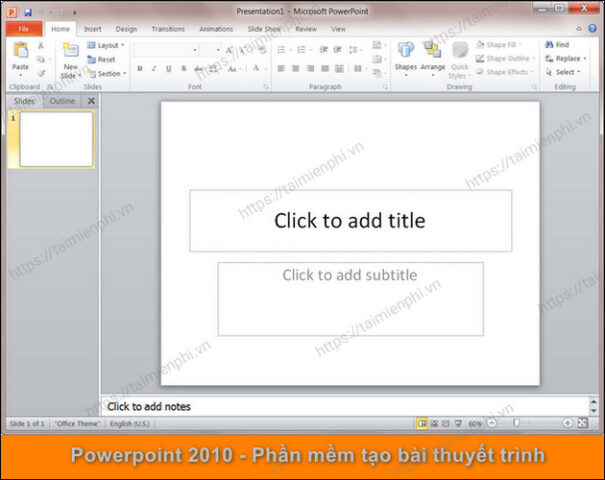Click the zoom out minus button
Image resolution: width=605 pixels, height=480 pixels.
click(492, 423)
